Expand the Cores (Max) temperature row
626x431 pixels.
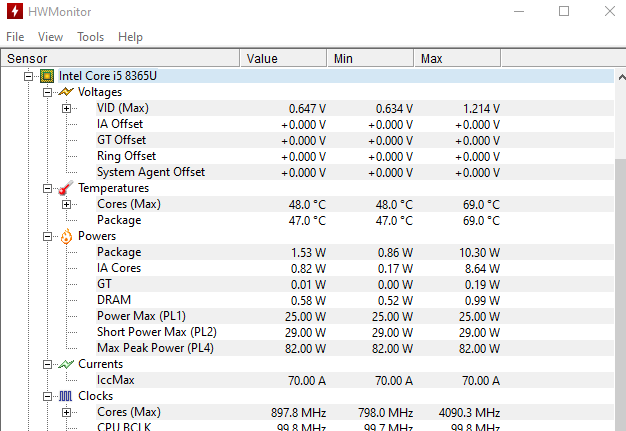(66, 204)
